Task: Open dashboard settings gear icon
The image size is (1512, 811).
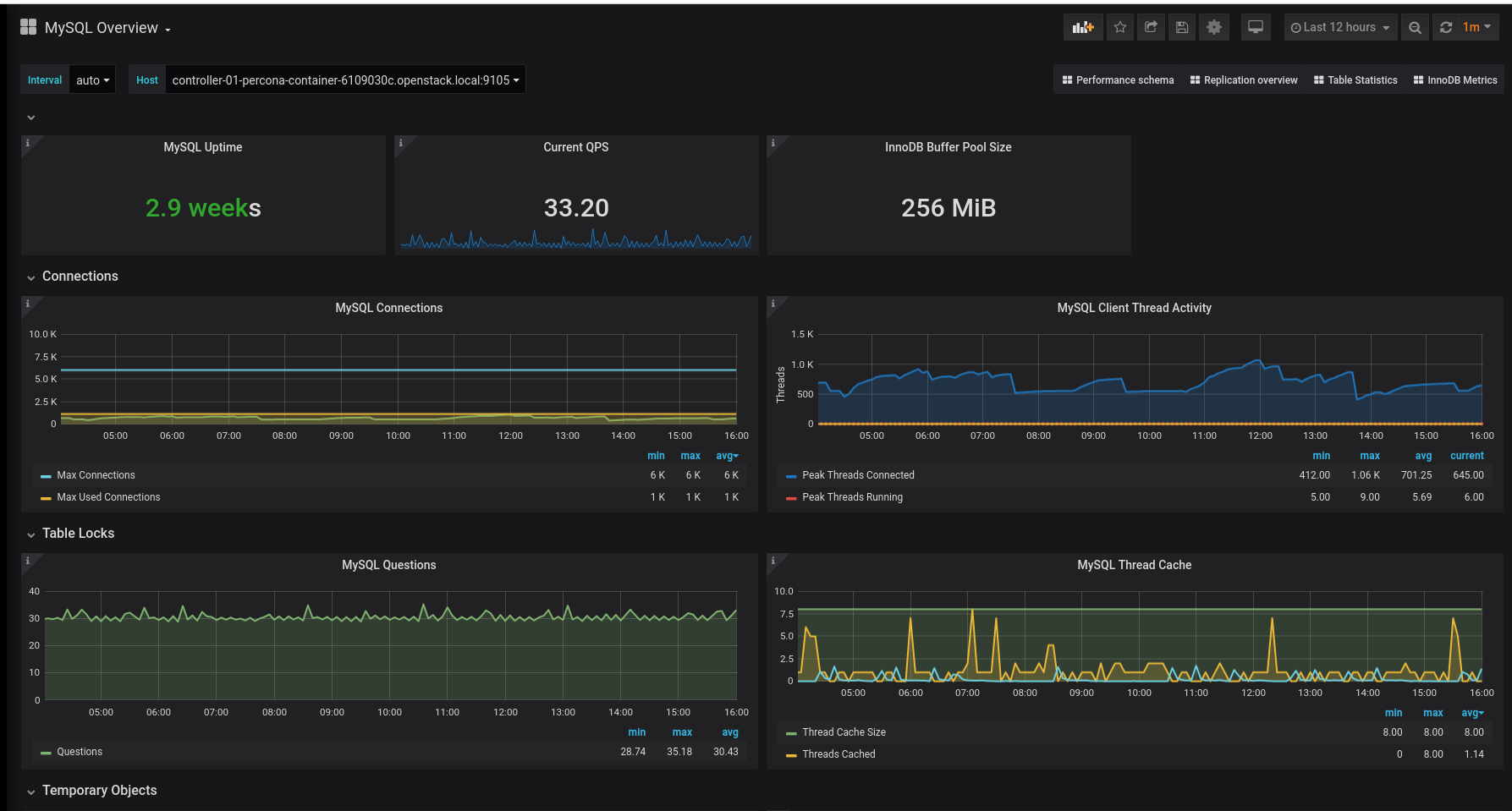Action: tap(1213, 27)
